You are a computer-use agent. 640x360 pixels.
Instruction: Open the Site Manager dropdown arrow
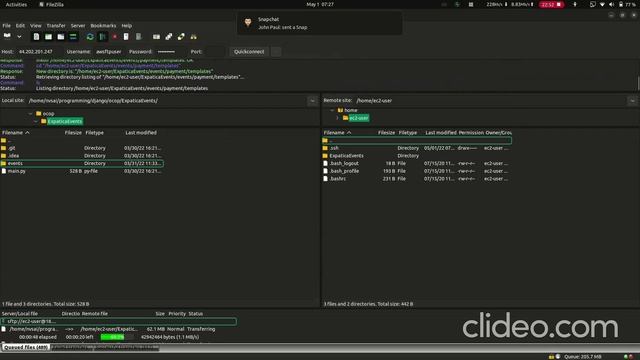tap(19, 36)
